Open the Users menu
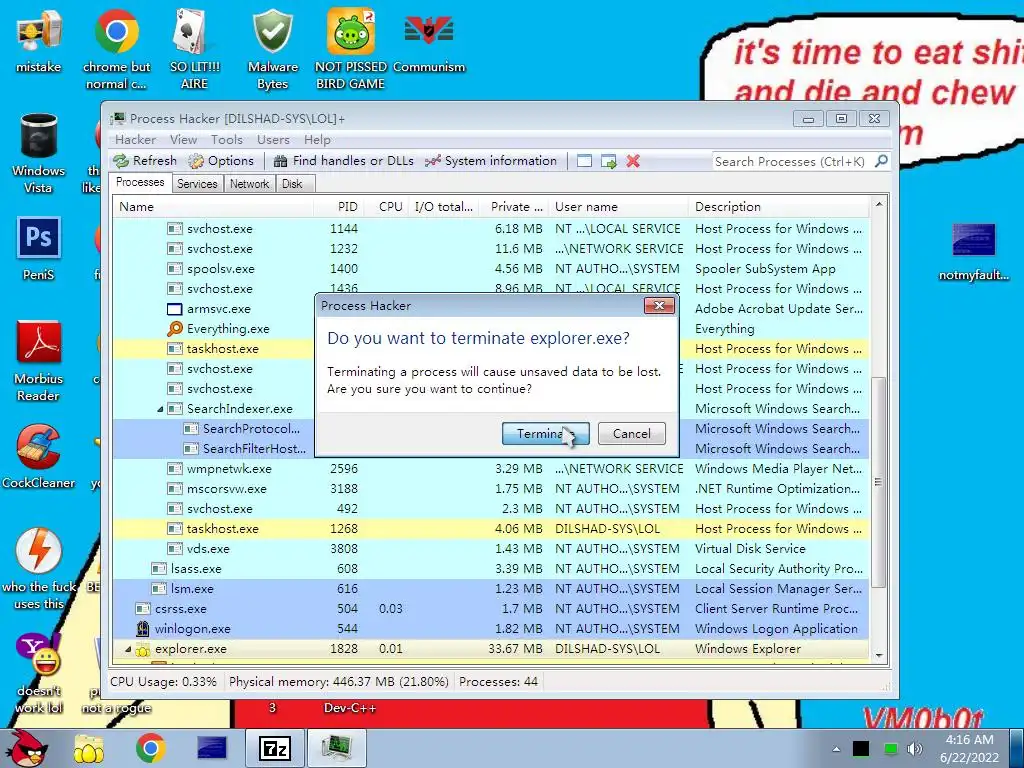 [x=273, y=140]
